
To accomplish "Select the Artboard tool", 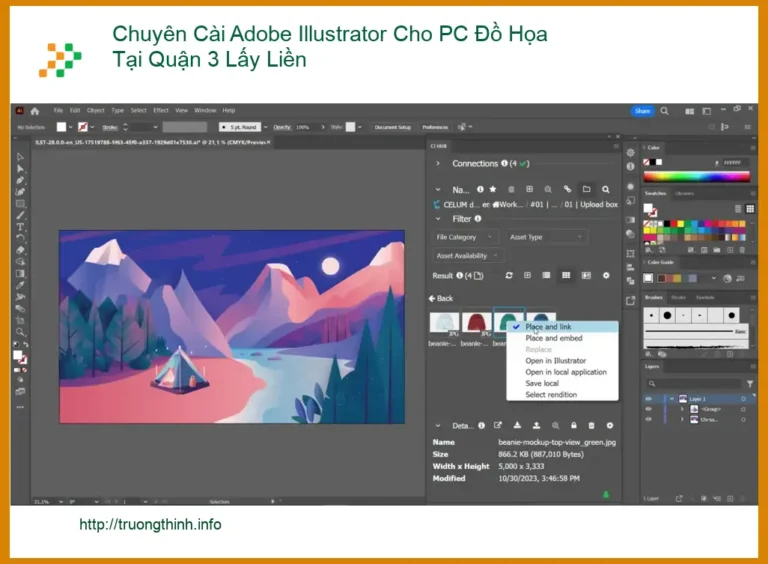I will [20, 321].
